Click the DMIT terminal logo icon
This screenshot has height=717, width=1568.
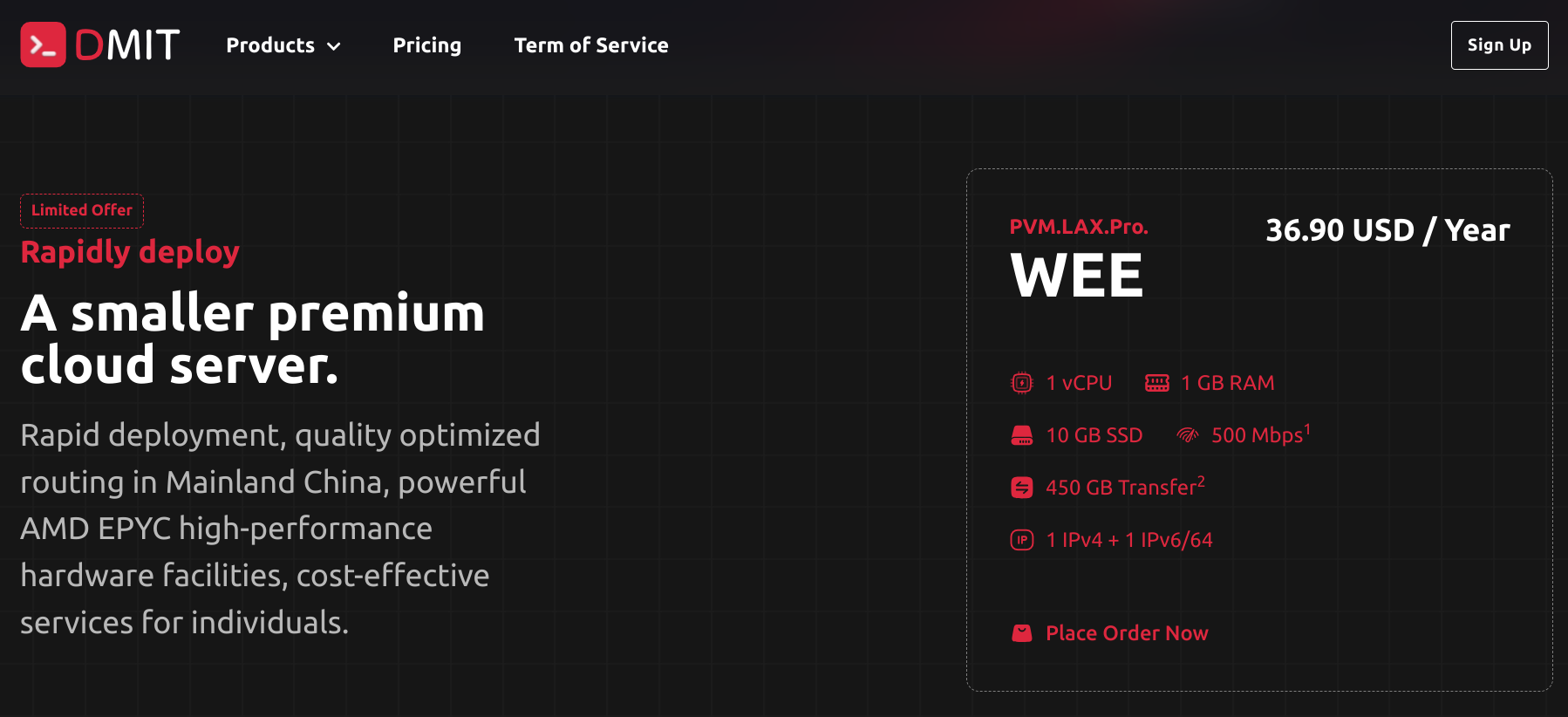pyautogui.click(x=43, y=44)
